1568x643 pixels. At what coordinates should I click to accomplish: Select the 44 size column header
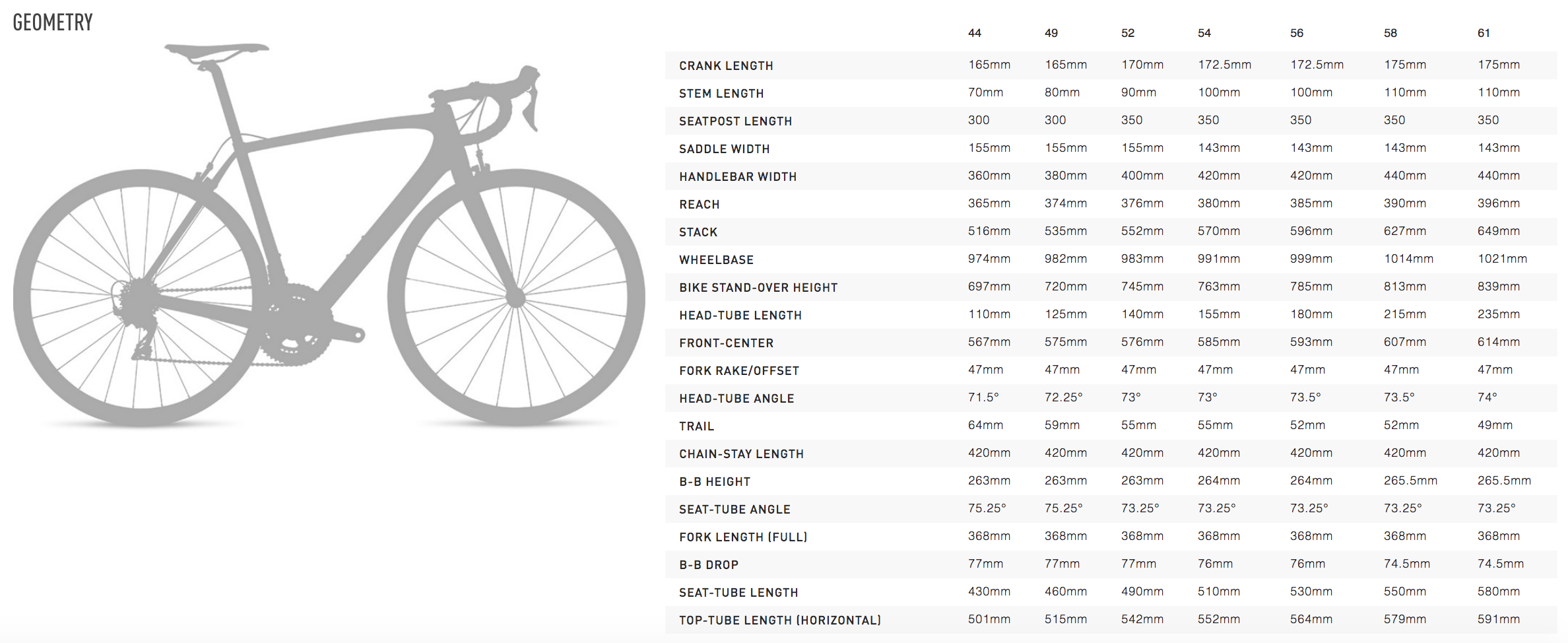click(x=975, y=33)
